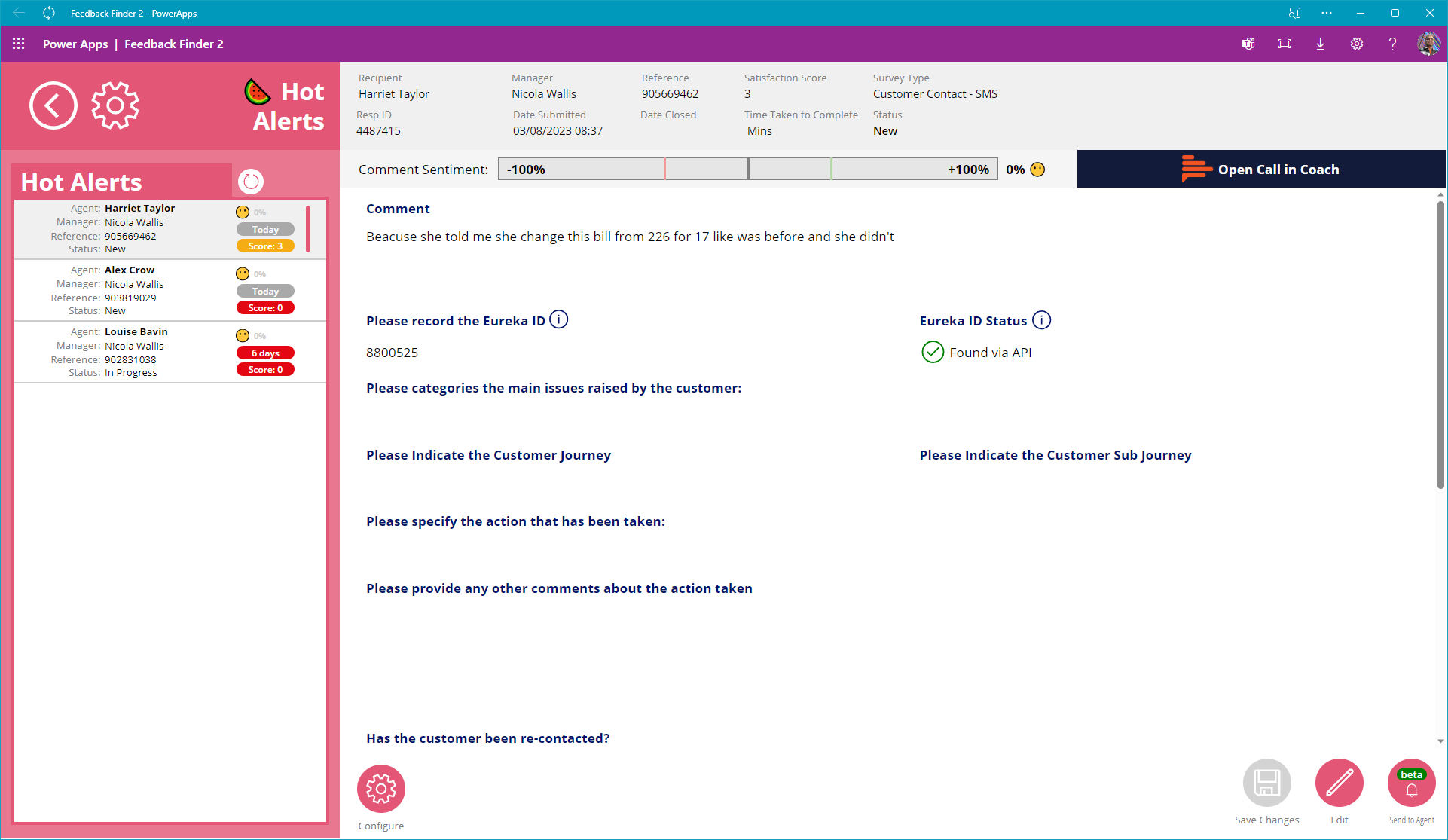Screen dimensions: 1448x840
Task: Click the download arrow icon
Action: [x=1320, y=44]
